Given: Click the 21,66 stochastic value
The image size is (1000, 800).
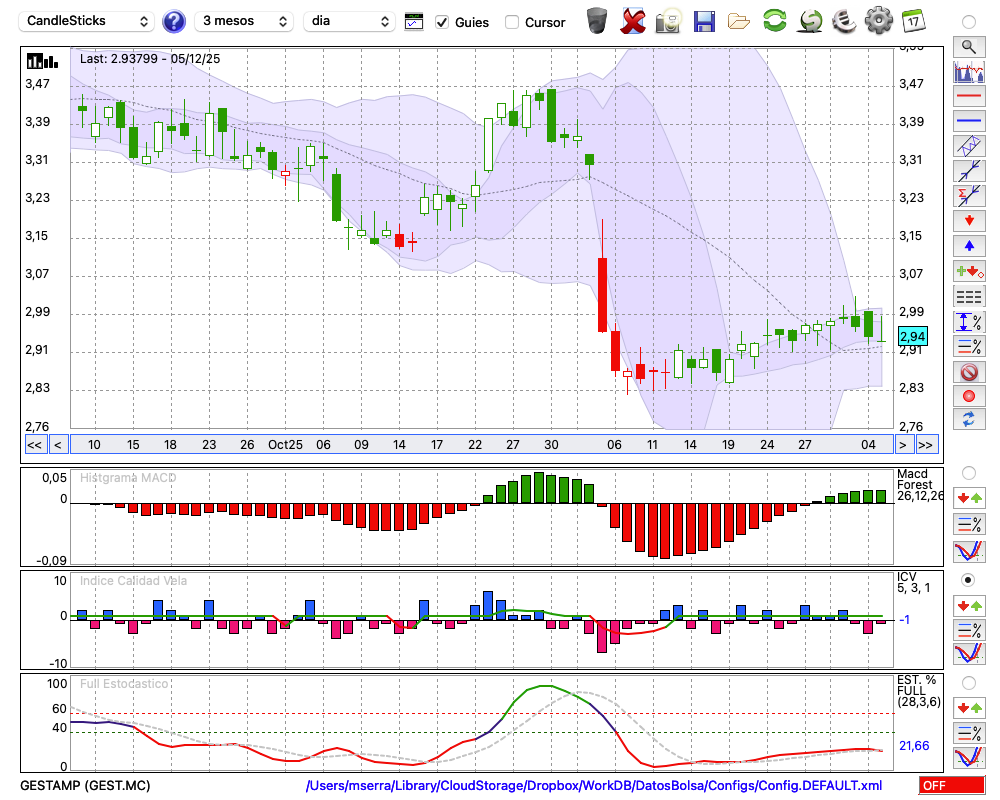Looking at the screenshot, I should 914,746.
